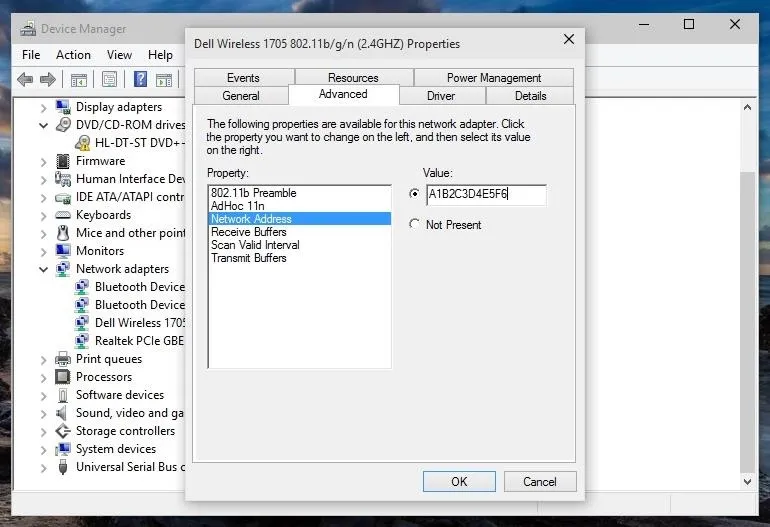Switch to the Resources tab
The height and width of the screenshot is (527, 770).
(353, 78)
